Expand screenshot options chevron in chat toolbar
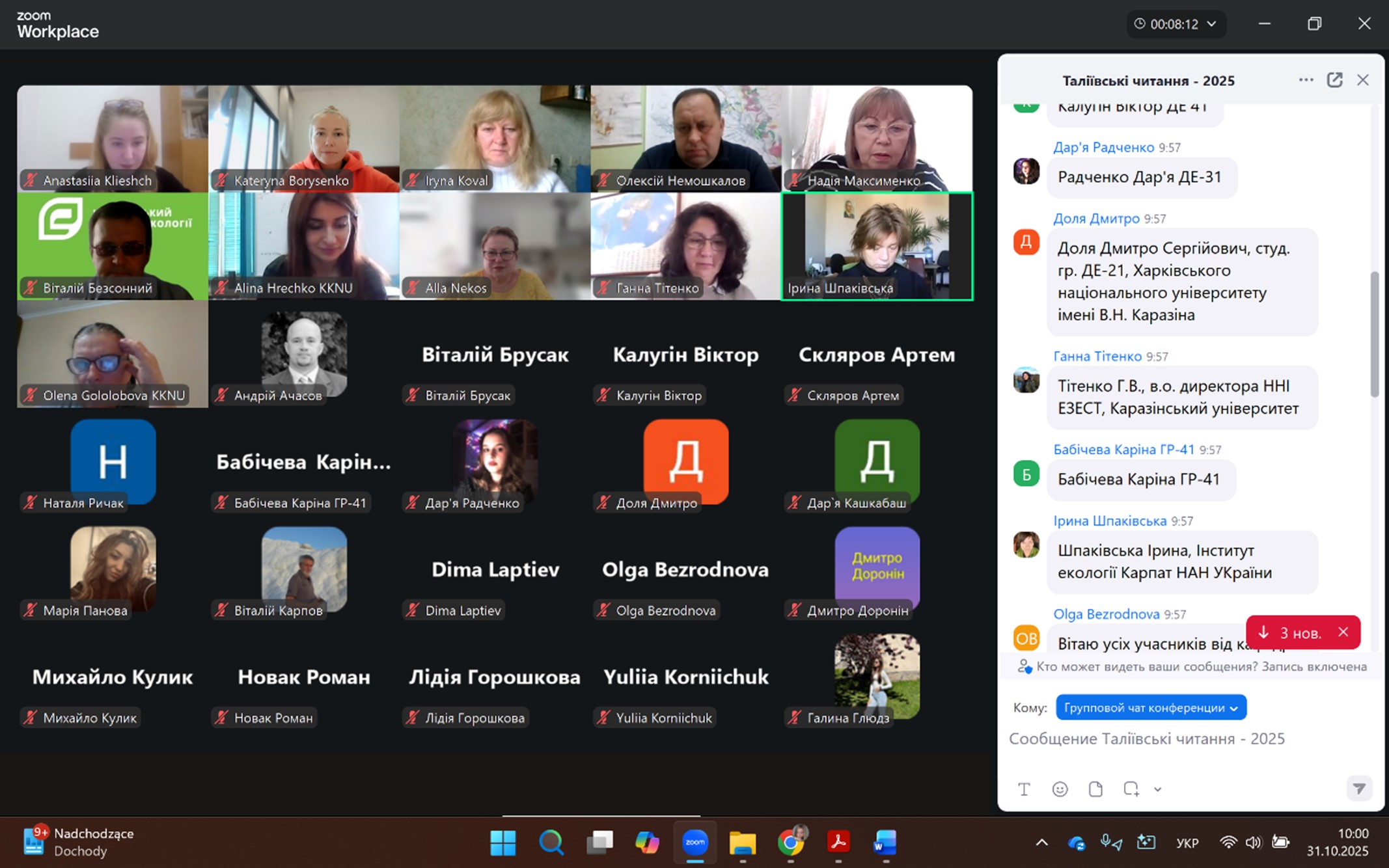 tap(1157, 789)
